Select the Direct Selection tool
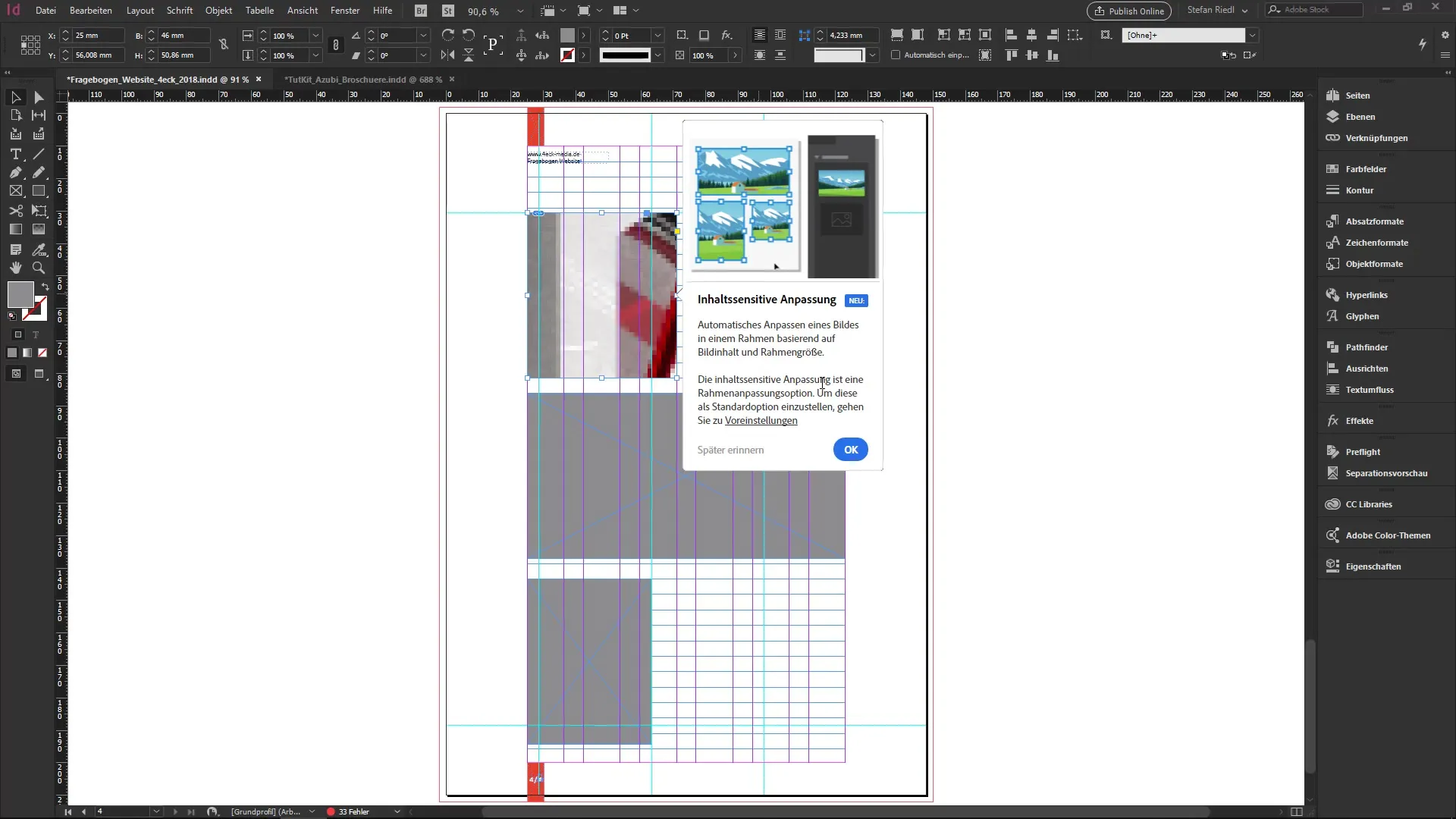This screenshot has height=819, width=1456. (39, 97)
